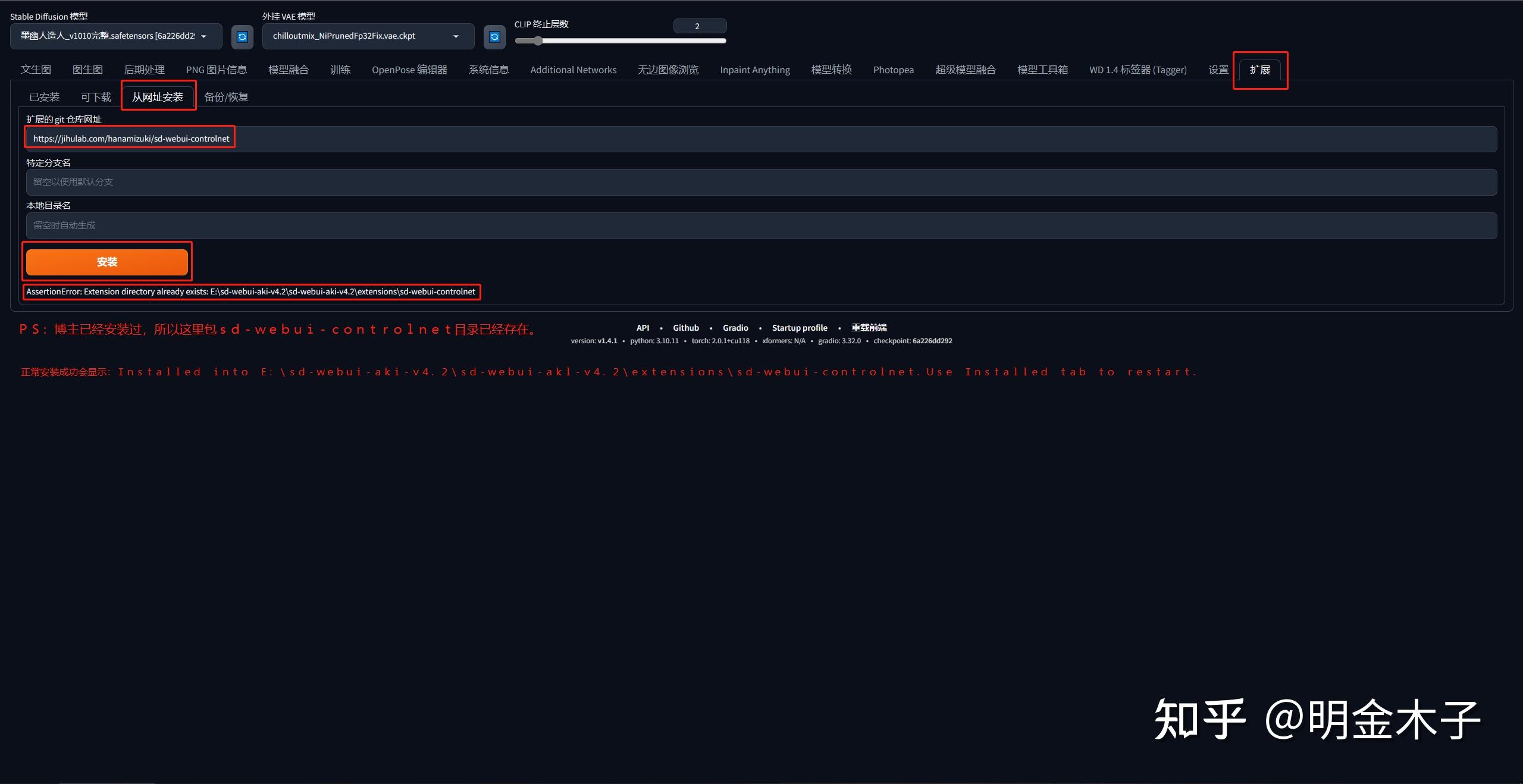The height and width of the screenshot is (784, 1523).
Task: Switch to the 文生图 tab
Action: (x=36, y=70)
